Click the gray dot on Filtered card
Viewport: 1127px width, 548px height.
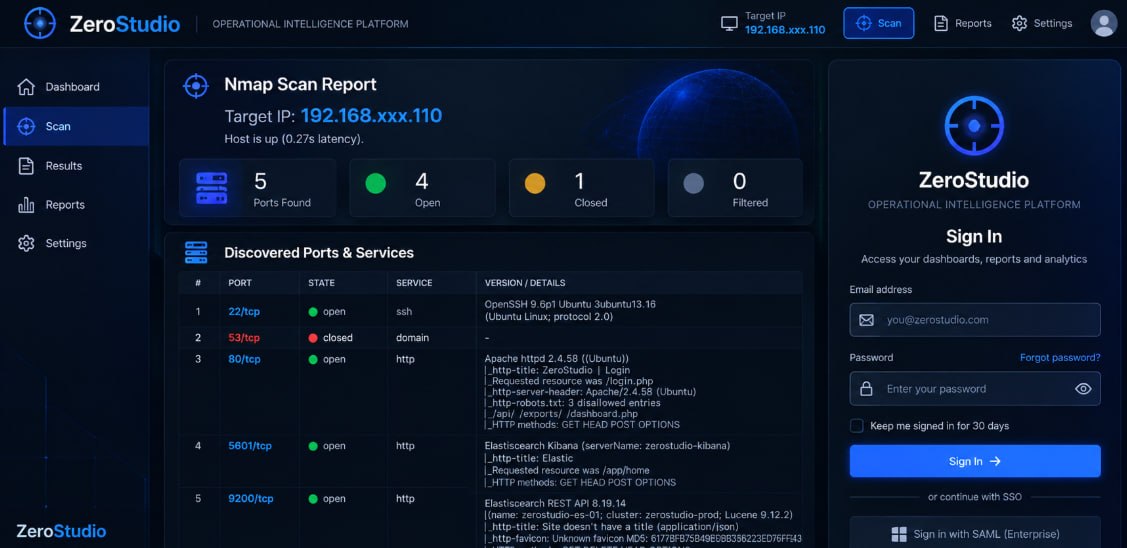click(693, 183)
